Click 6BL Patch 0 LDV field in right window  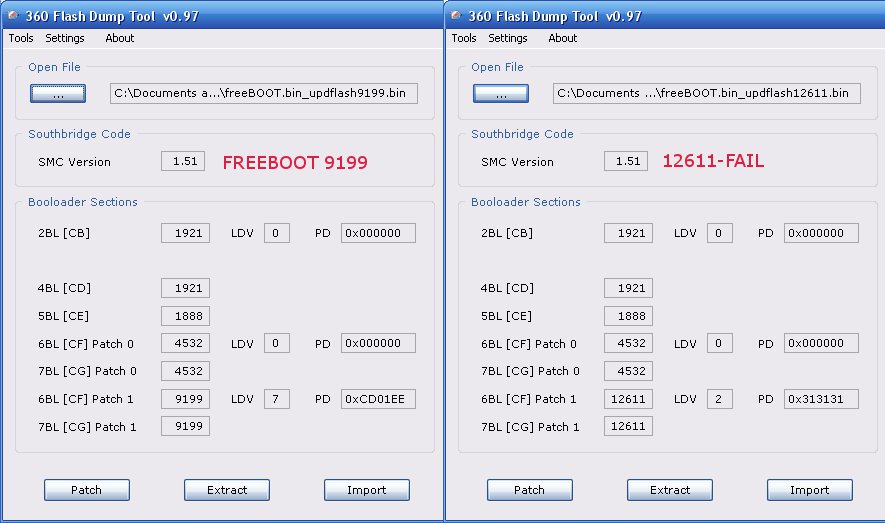click(x=720, y=343)
